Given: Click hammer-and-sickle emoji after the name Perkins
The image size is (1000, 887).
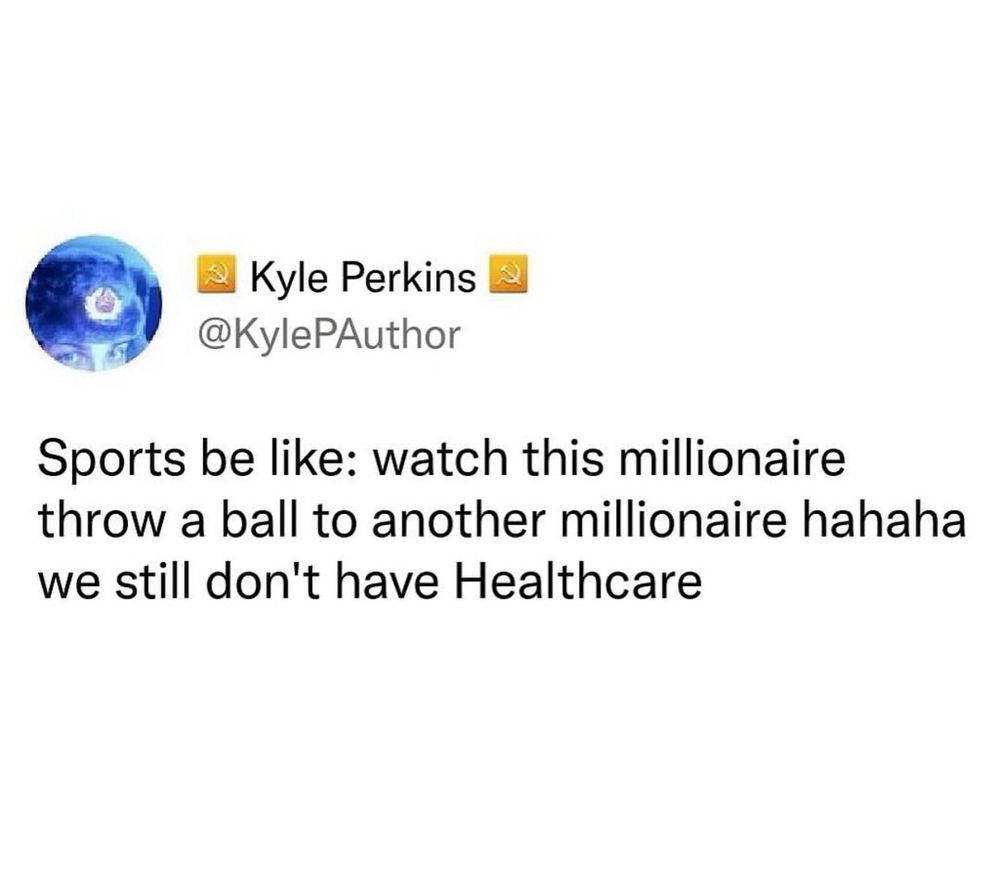Looking at the screenshot, I should [508, 275].
